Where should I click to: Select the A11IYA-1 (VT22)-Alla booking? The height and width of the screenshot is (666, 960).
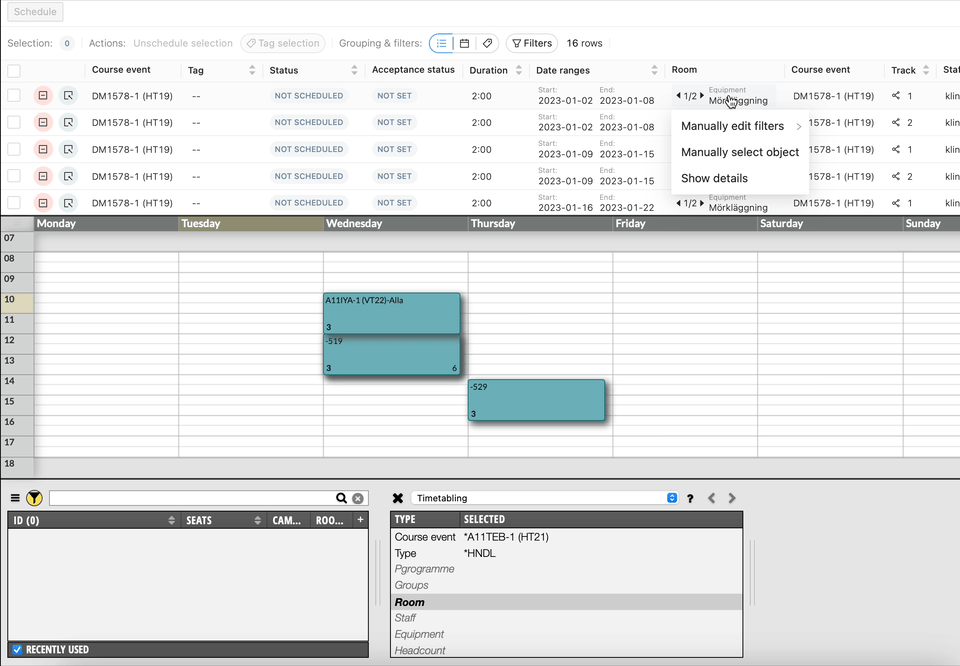click(x=392, y=313)
